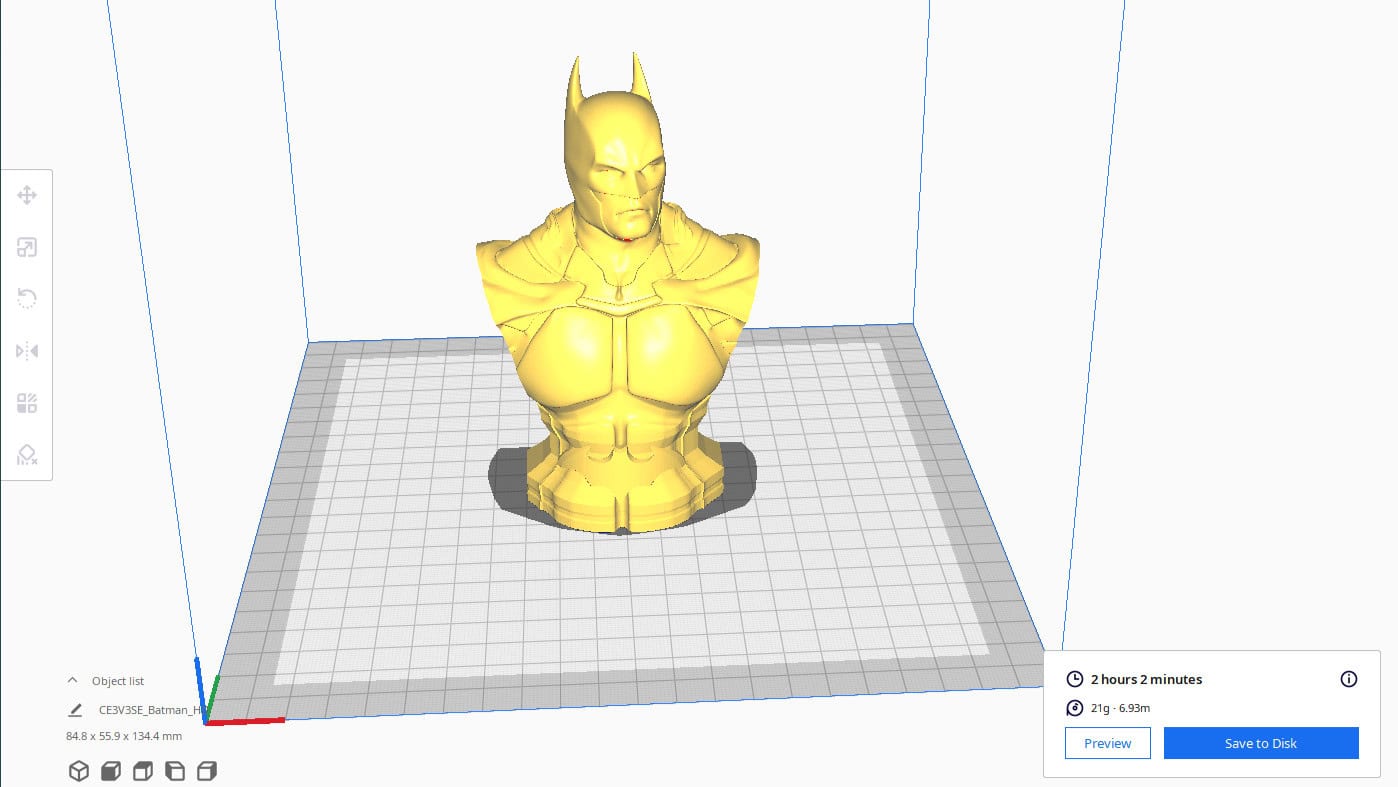
Task: Click pencil icon to rename the object
Action: (x=75, y=710)
